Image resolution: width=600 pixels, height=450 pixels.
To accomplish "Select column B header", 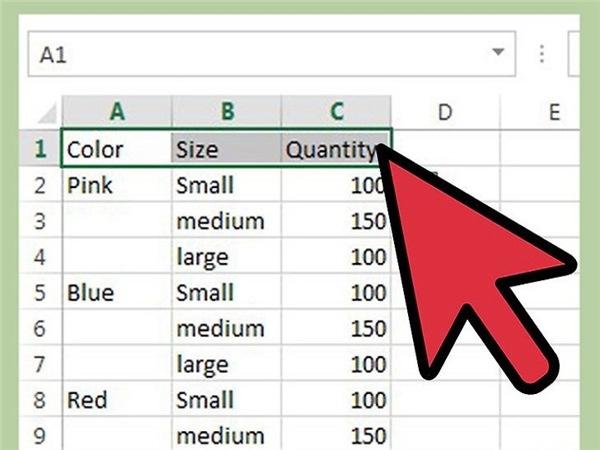I will [227, 112].
